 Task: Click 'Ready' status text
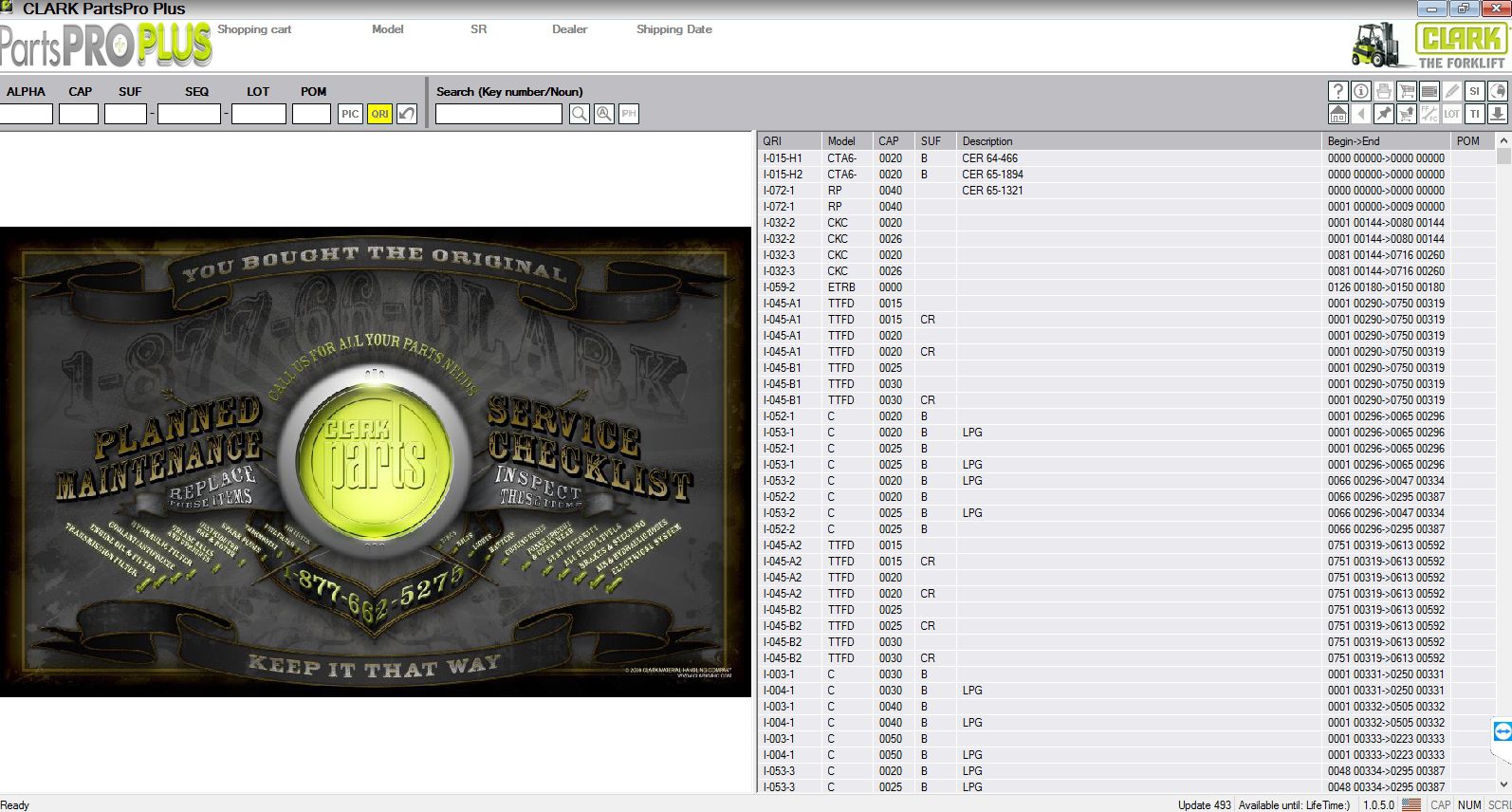(15, 805)
